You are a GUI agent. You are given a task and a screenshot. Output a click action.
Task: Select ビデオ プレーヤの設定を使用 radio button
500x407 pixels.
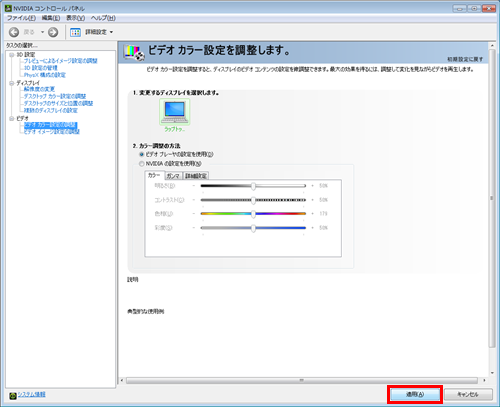coord(142,154)
